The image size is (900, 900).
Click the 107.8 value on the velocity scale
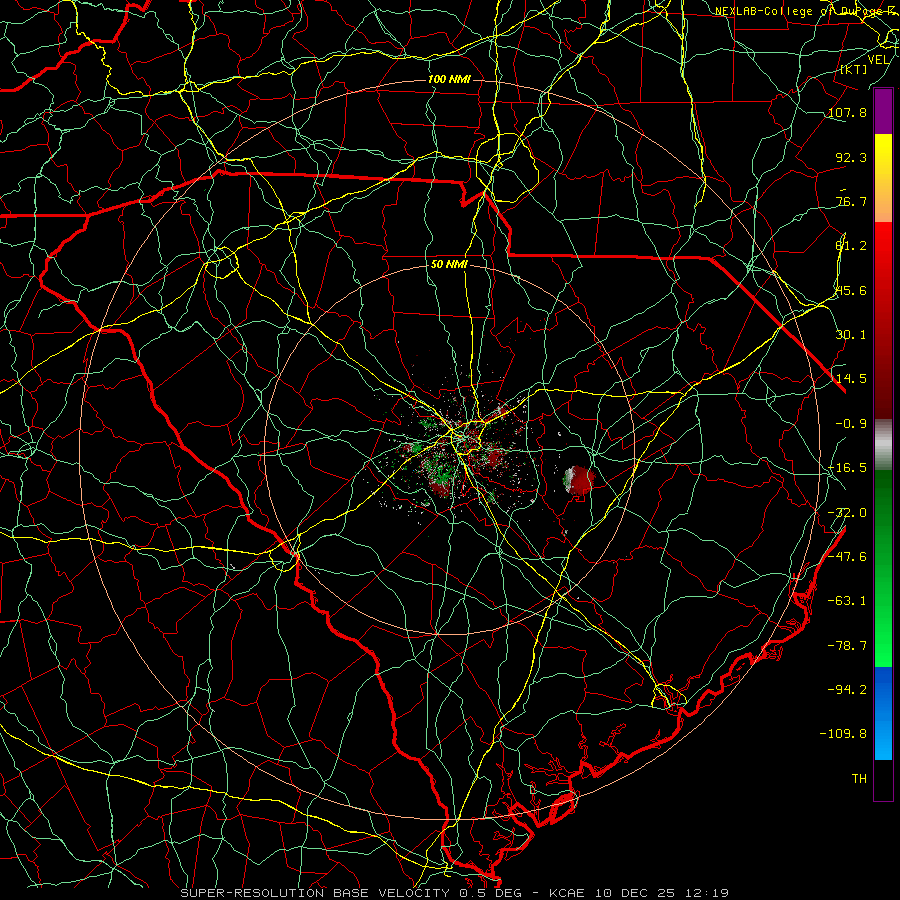847,112
